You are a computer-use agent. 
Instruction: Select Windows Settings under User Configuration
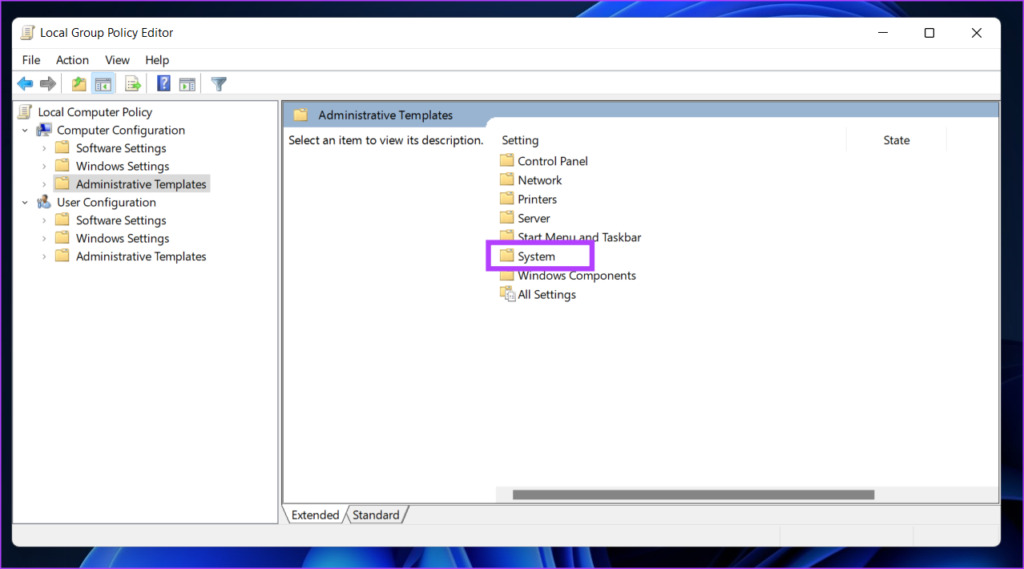point(122,238)
